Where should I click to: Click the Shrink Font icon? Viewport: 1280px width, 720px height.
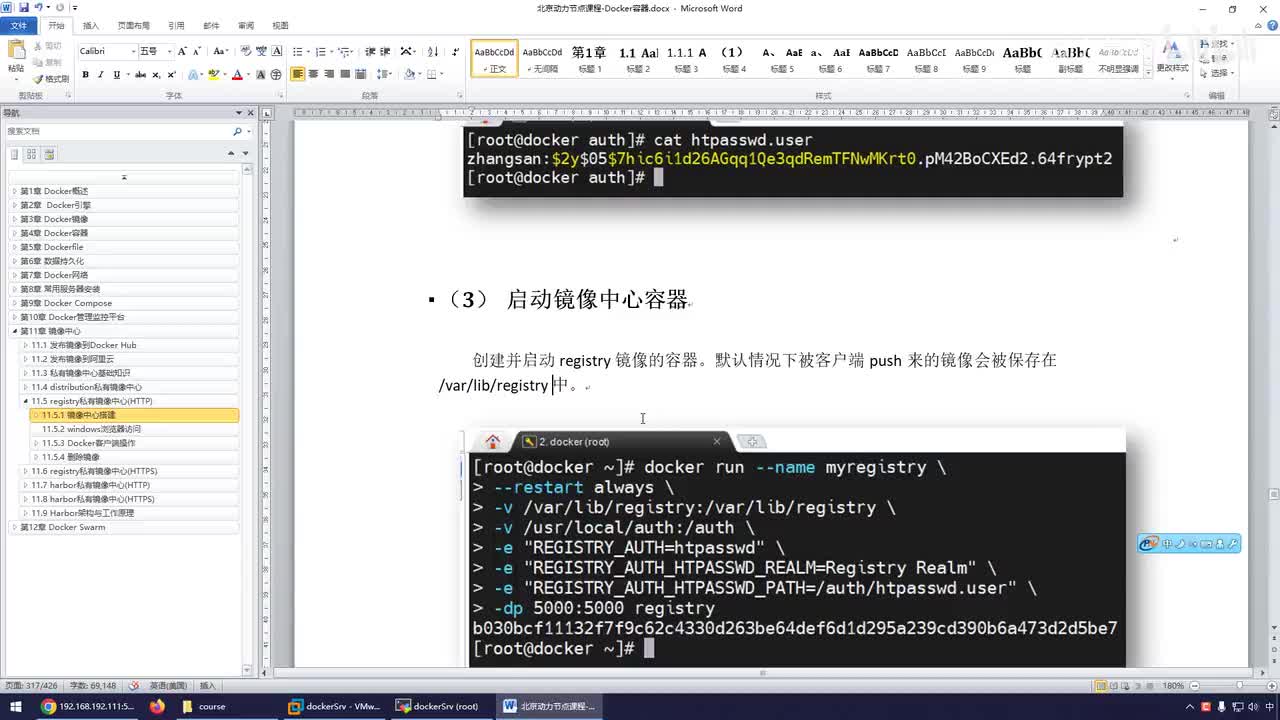[197, 51]
